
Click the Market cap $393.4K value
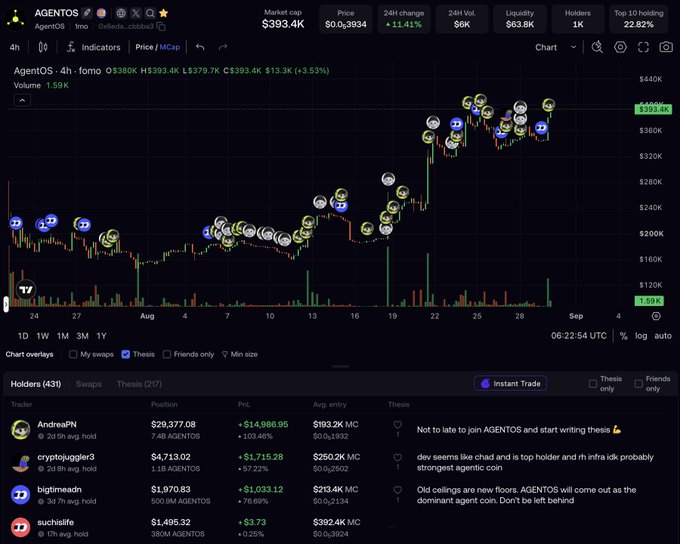pos(283,24)
